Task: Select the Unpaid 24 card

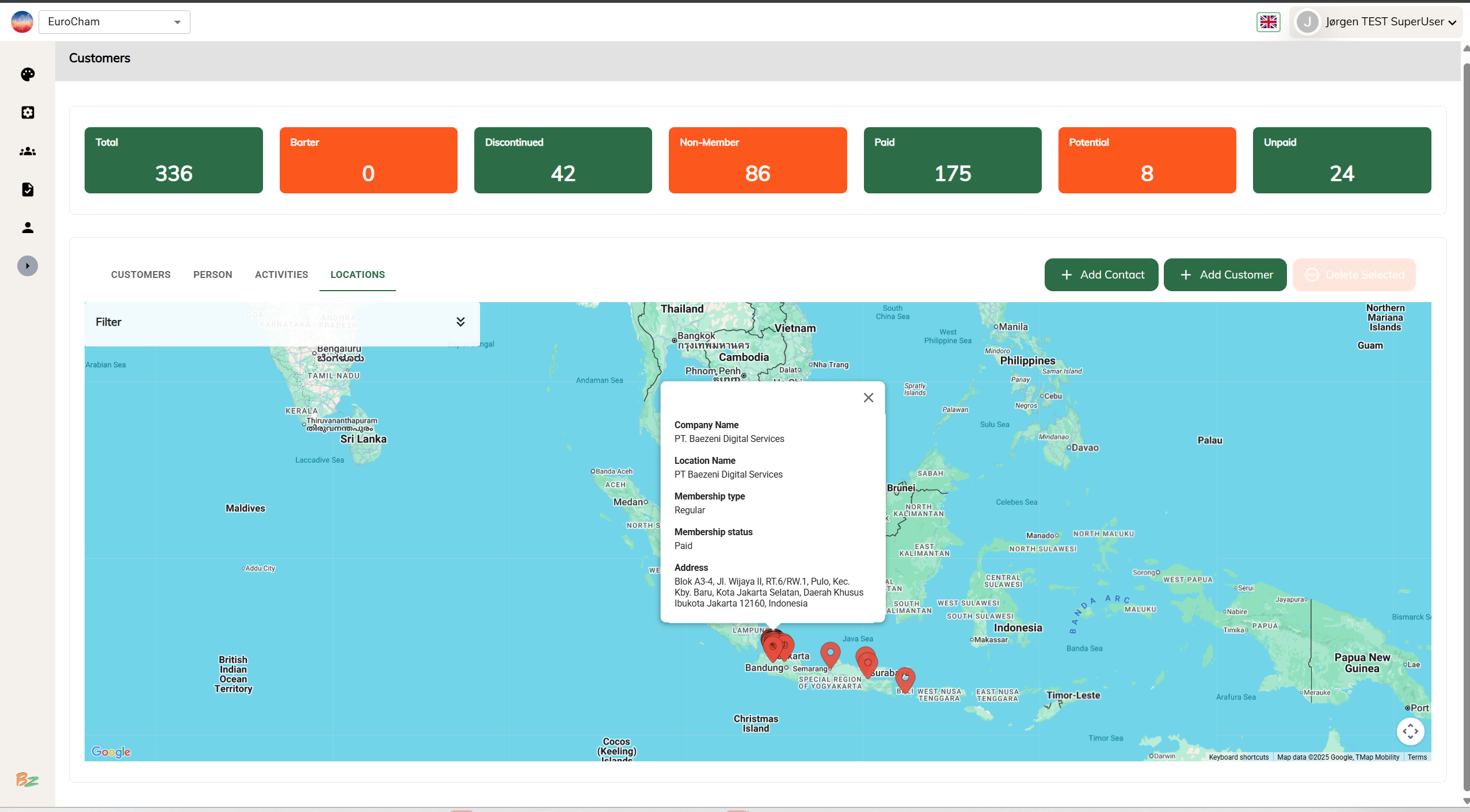Action: click(1342, 160)
